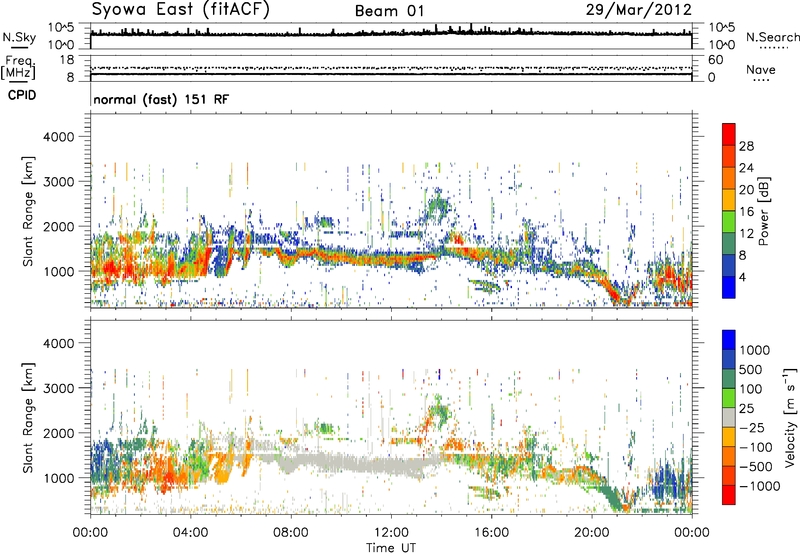This screenshot has height=554, width=800.
Task: Click the blue bottom of power colorbar
Action: click(x=729, y=287)
